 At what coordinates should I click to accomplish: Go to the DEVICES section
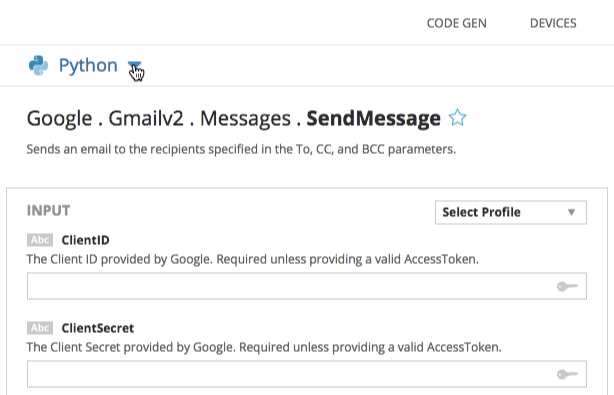click(x=553, y=23)
